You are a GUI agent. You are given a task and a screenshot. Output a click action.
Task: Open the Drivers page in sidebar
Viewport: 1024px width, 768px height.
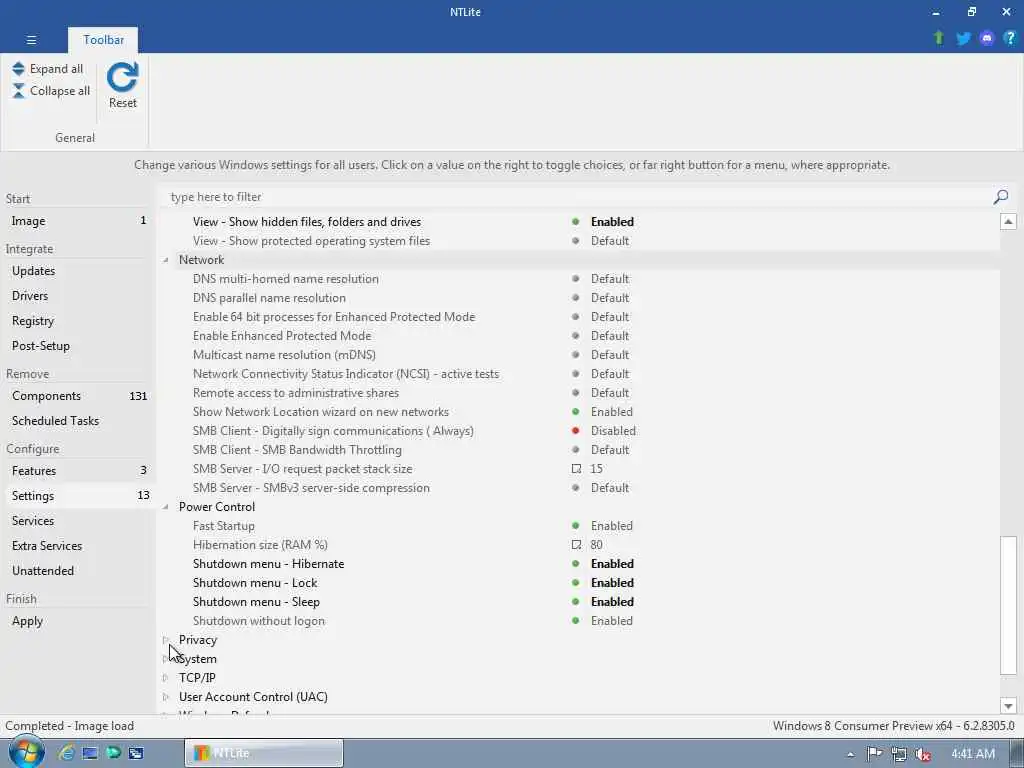coord(77,296)
